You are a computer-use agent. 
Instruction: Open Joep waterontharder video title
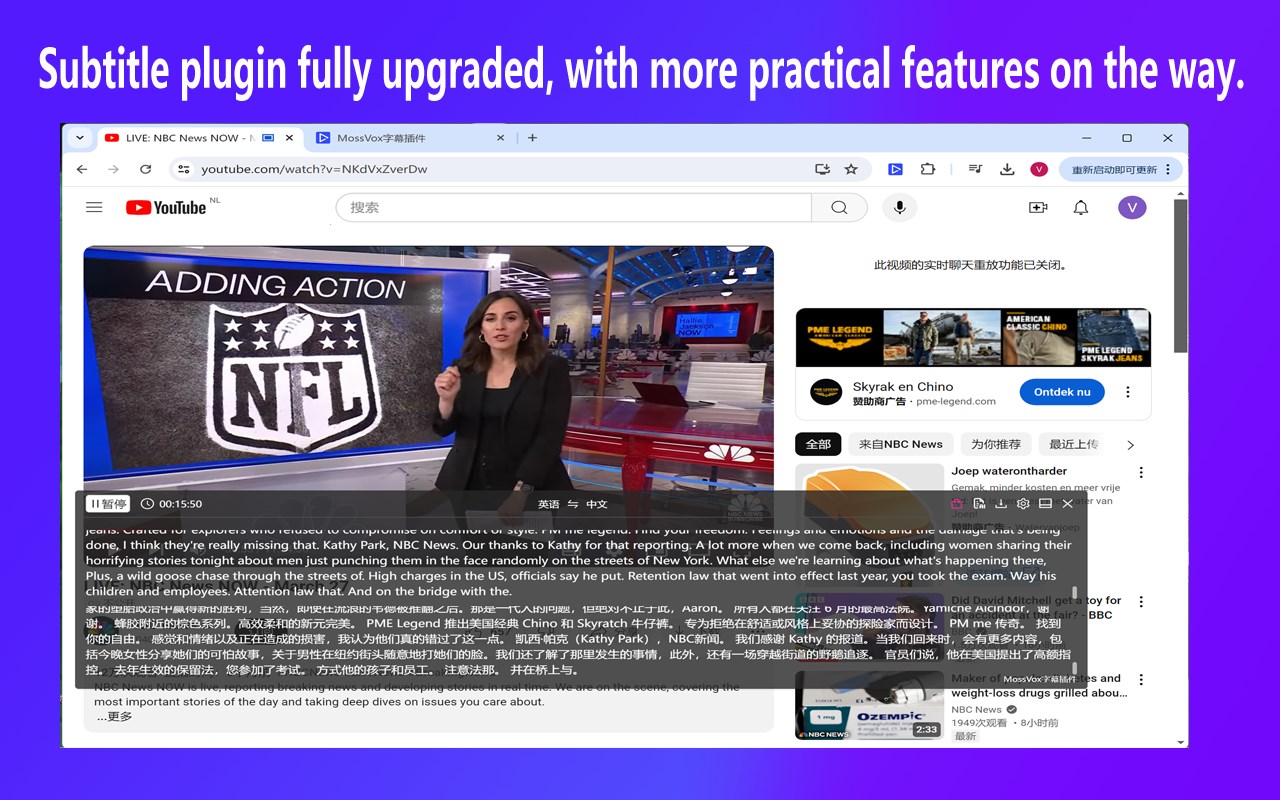[x=1009, y=471]
